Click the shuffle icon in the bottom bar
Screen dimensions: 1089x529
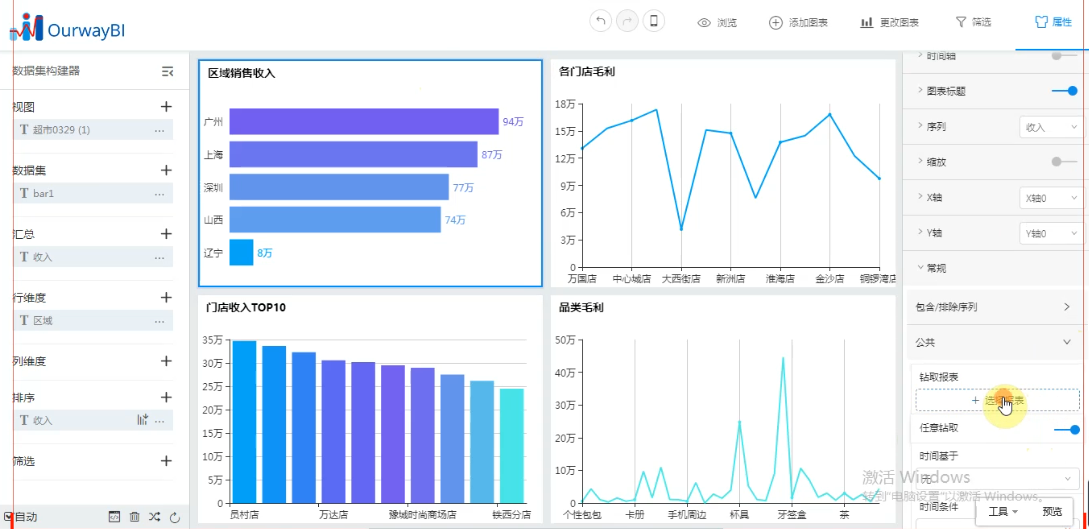point(154,517)
